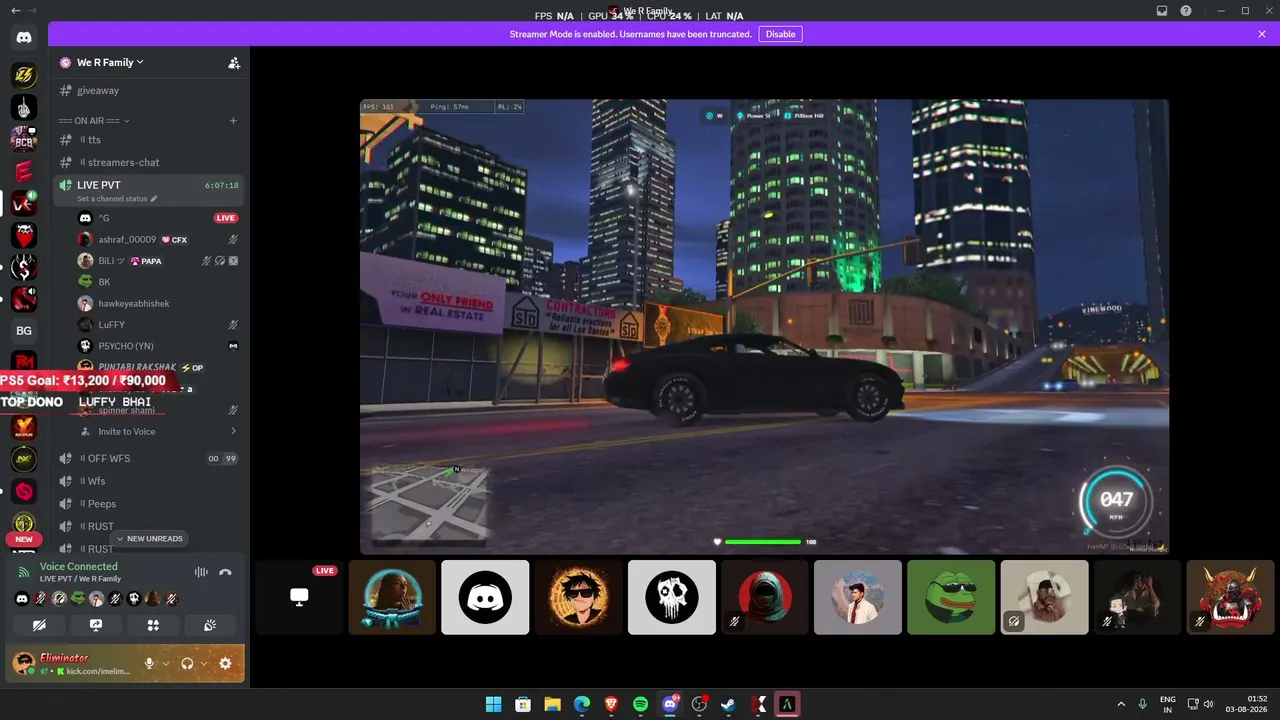Collapse the ON AIR category

point(94,121)
